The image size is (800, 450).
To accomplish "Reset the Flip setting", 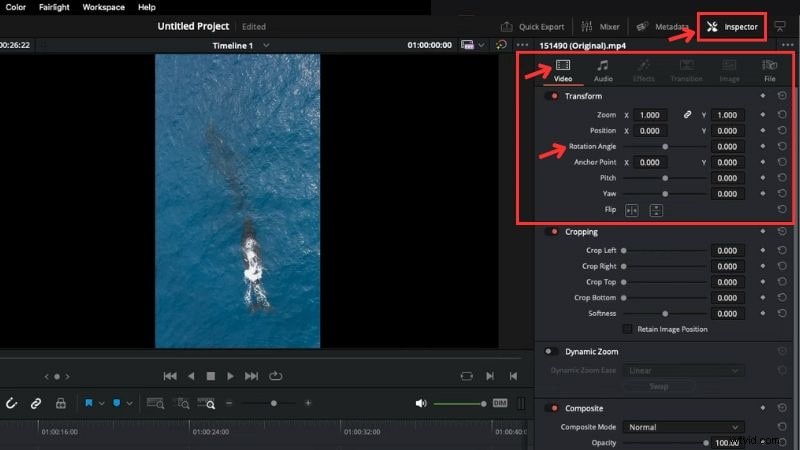I will (x=782, y=210).
